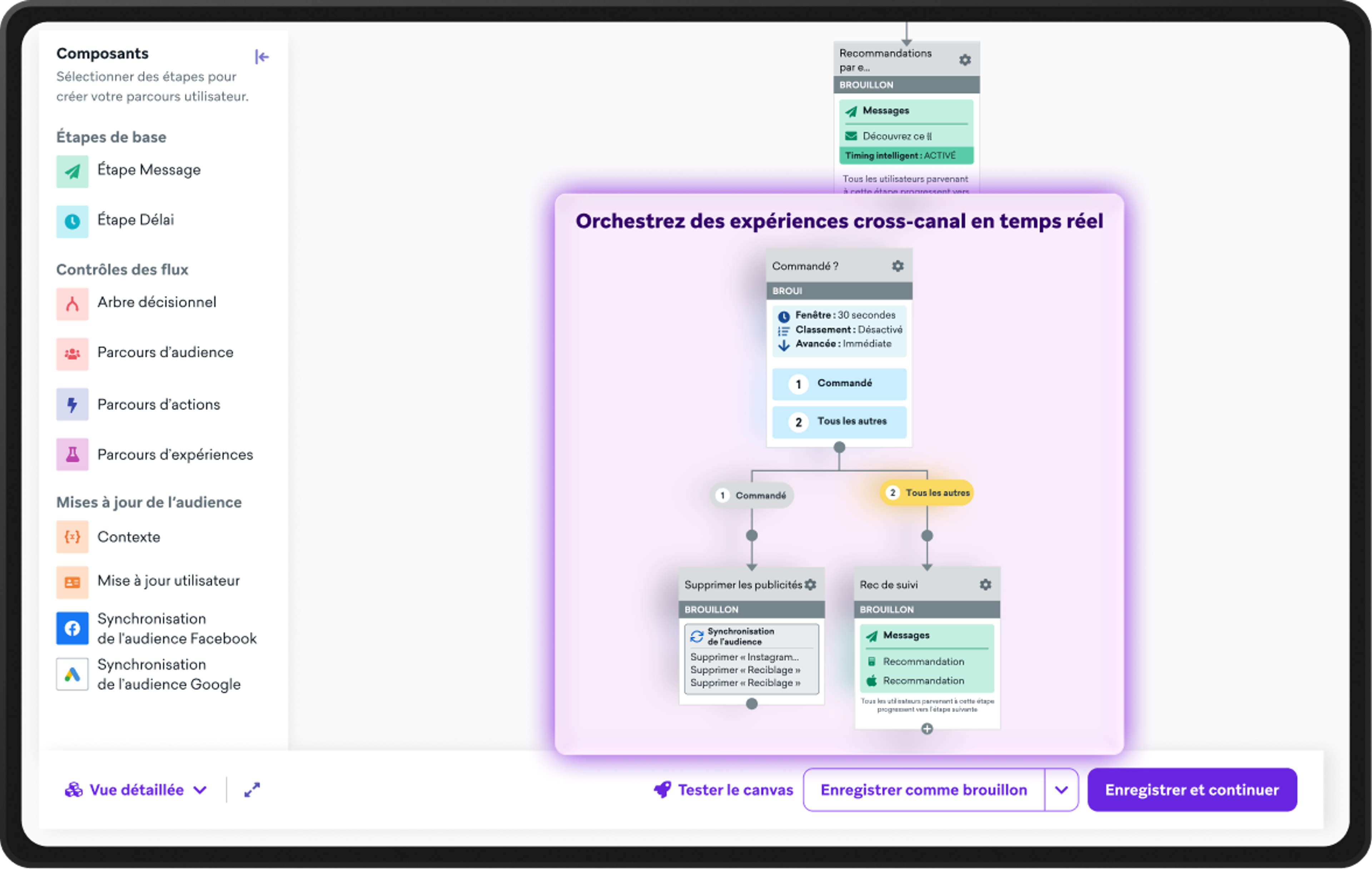Click Synchronisation de l'audience Facebook label
The width and height of the screenshot is (1372, 869).
point(177,629)
